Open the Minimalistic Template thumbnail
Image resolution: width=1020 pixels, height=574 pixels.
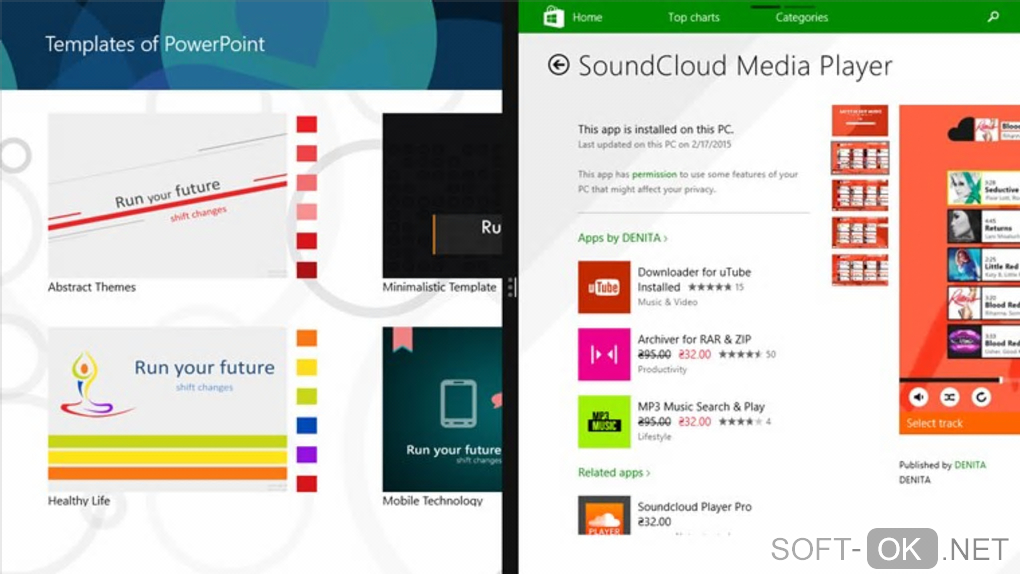click(x=442, y=195)
